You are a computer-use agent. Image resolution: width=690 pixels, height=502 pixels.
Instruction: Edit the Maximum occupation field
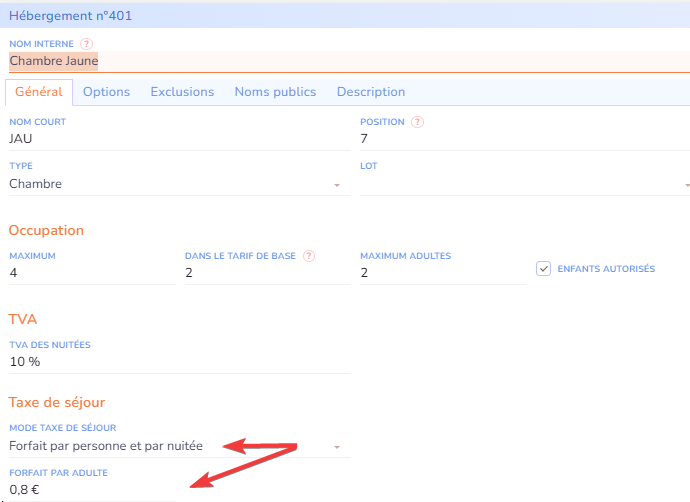point(90,273)
